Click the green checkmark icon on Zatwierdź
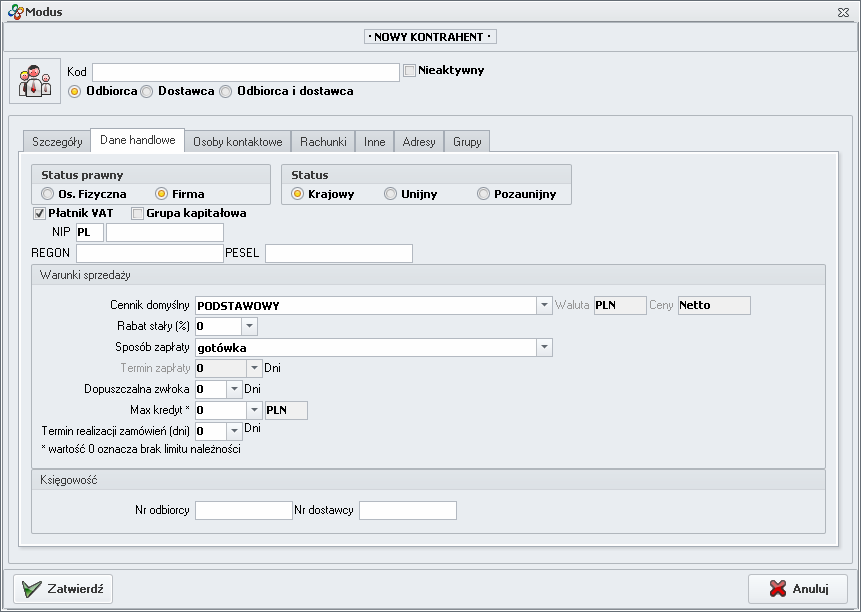 [x=31, y=589]
